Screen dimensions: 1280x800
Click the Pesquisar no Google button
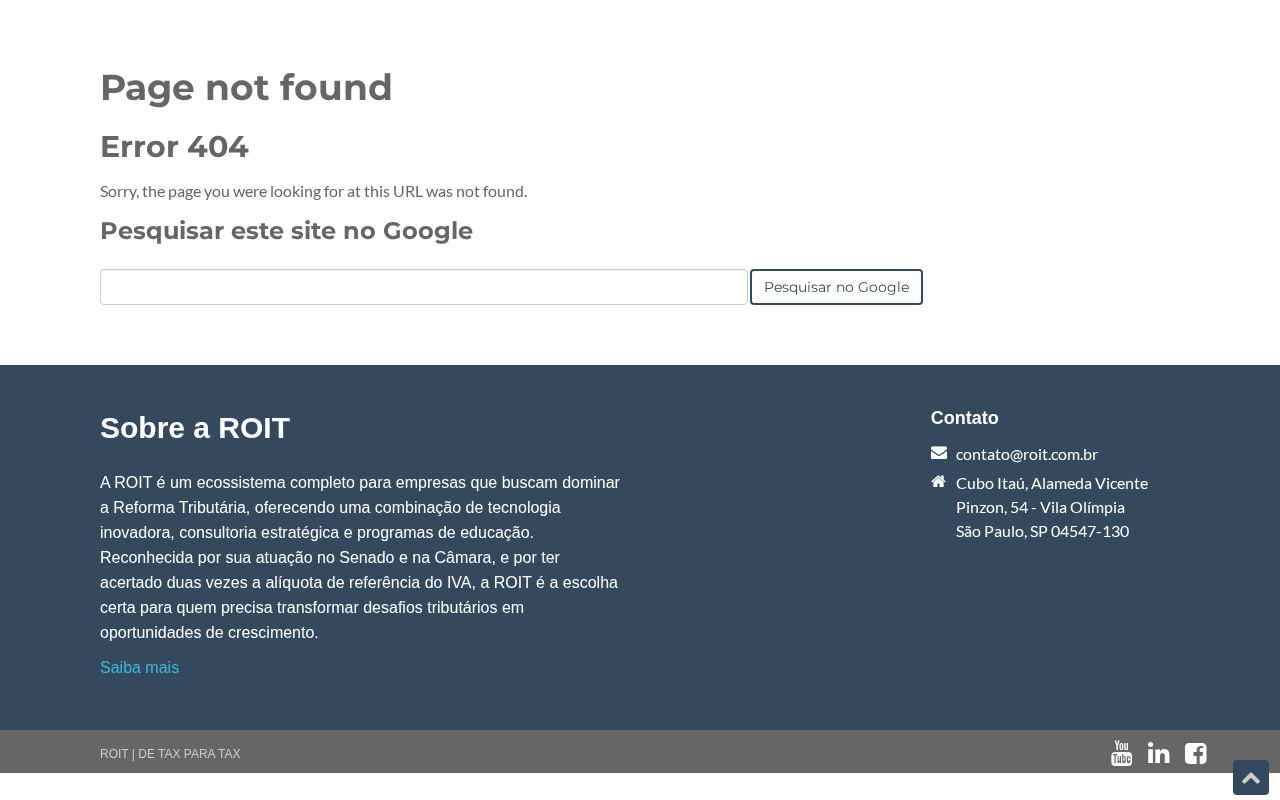836,287
